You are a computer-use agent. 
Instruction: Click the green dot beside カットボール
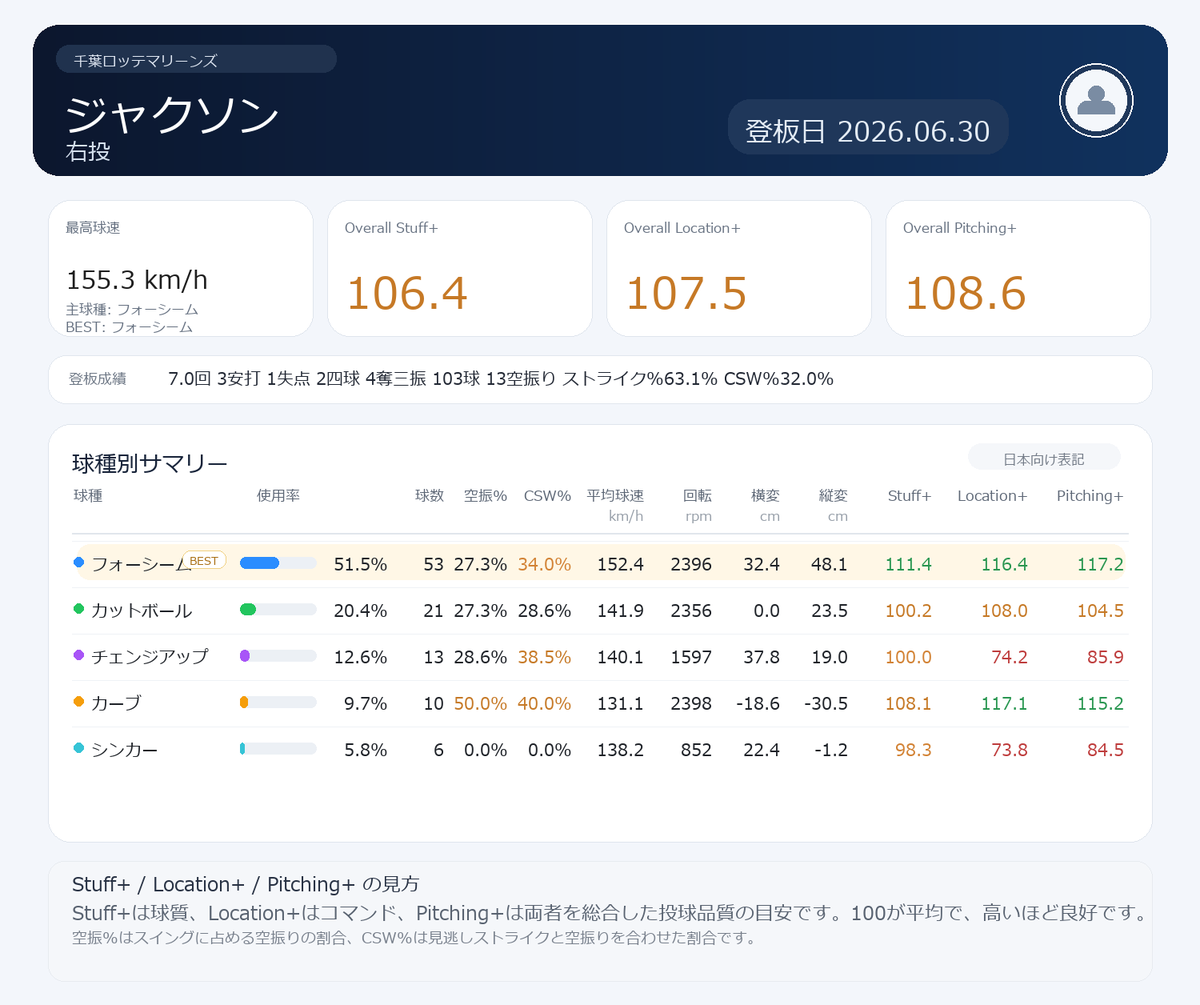(x=79, y=609)
